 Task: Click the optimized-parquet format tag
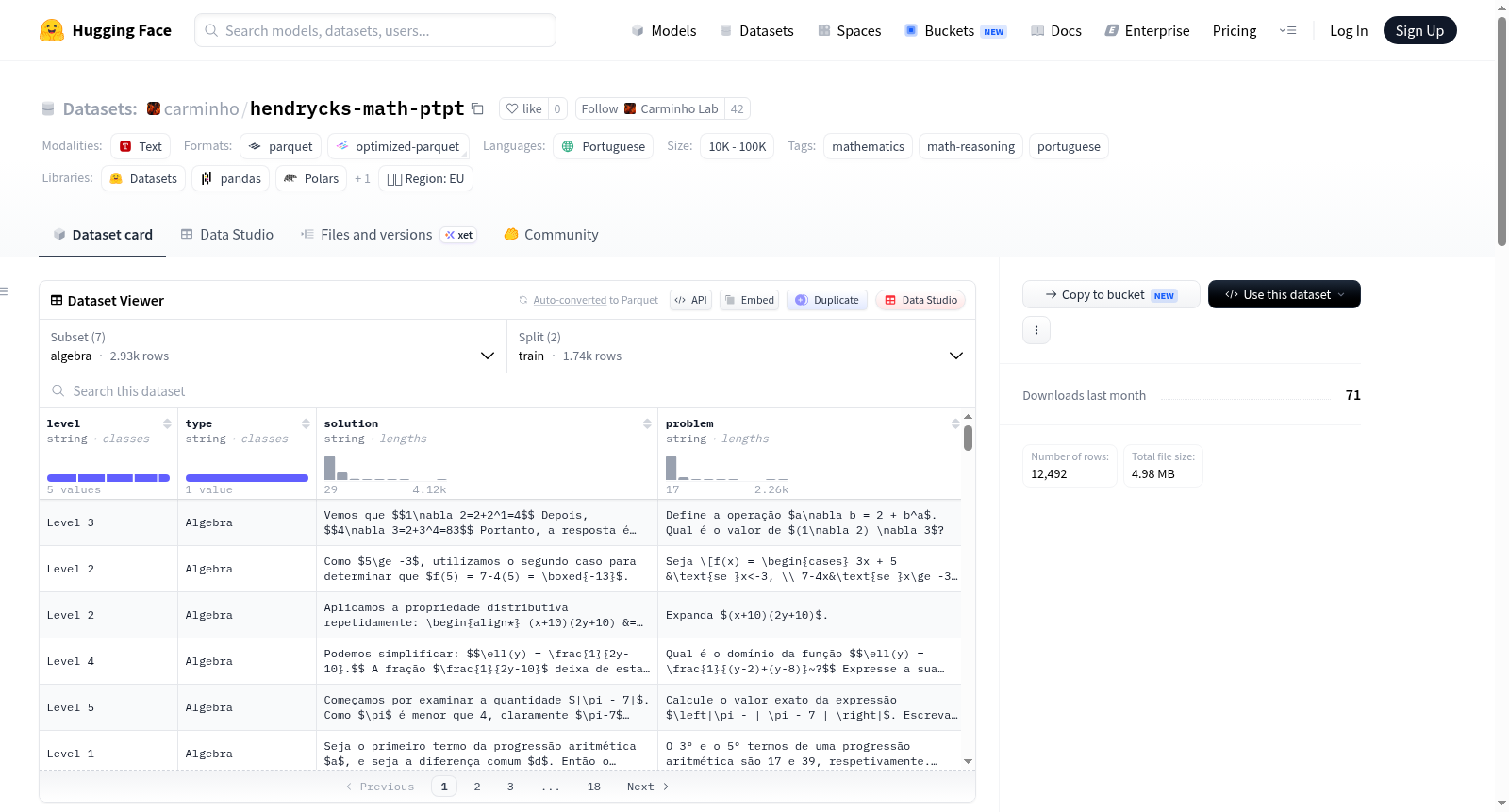tap(398, 146)
